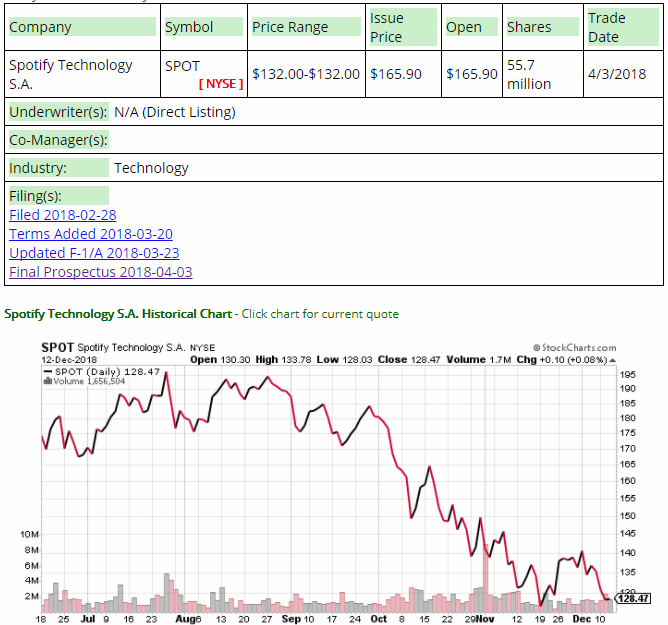
Task: Click the Open column header
Action: coord(472,27)
